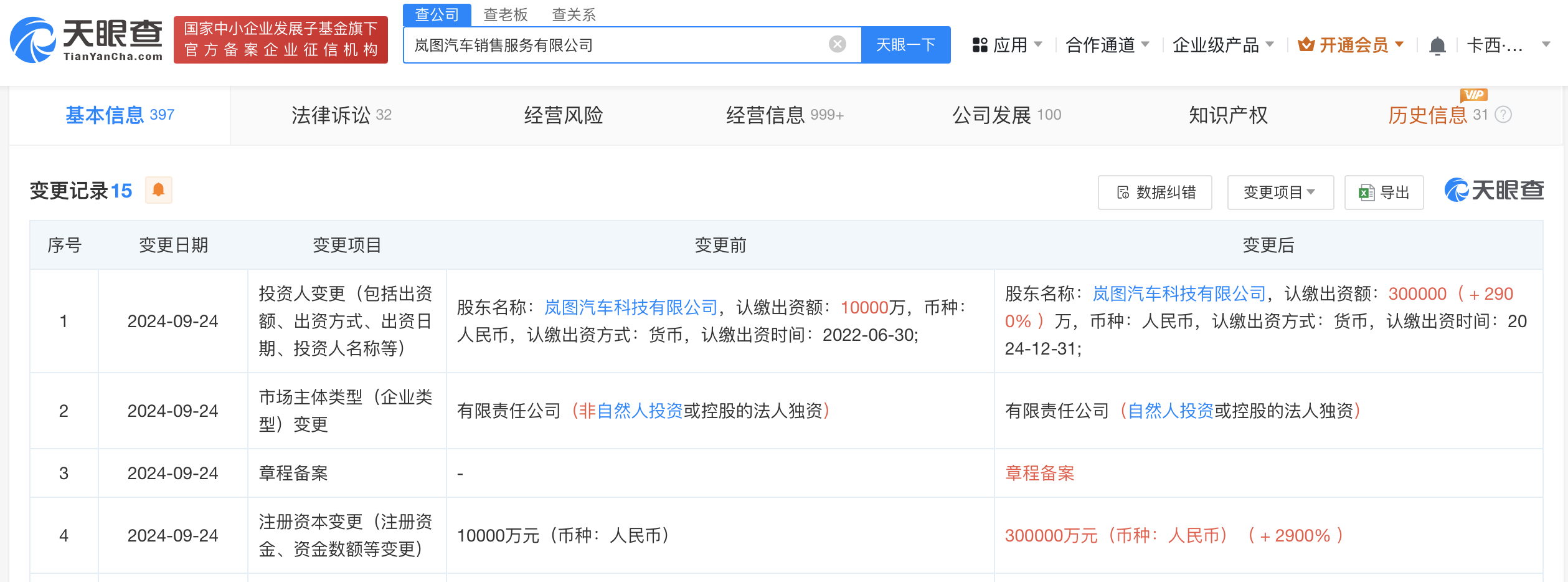Click the 变更日期 column header
The height and width of the screenshot is (582, 1568).
point(173,245)
